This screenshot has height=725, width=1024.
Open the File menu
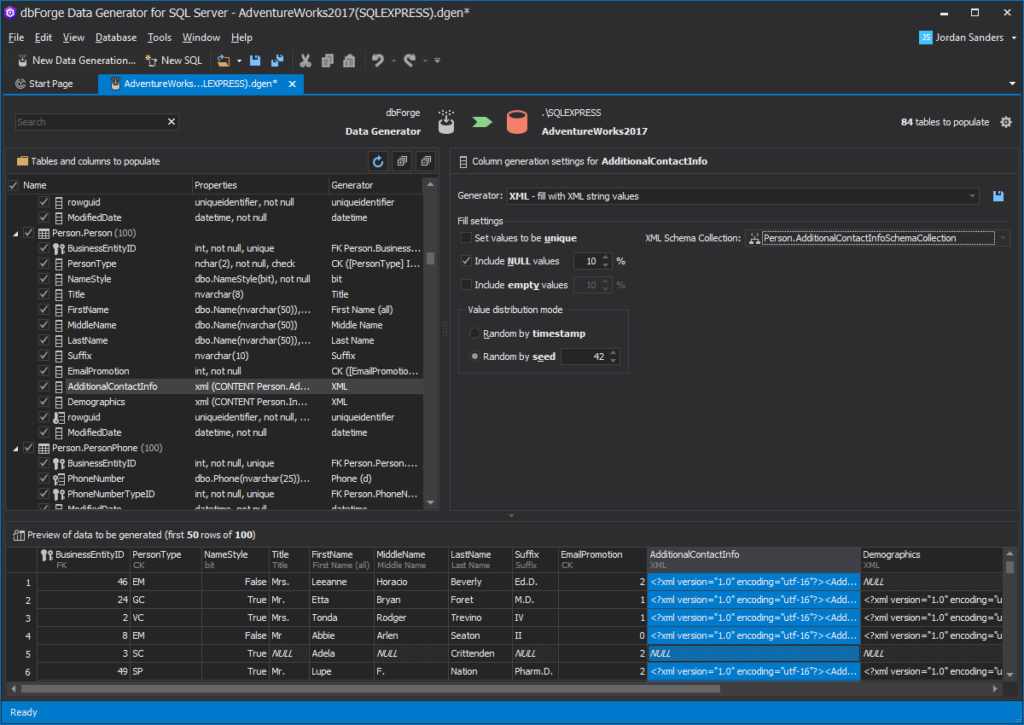(x=16, y=37)
